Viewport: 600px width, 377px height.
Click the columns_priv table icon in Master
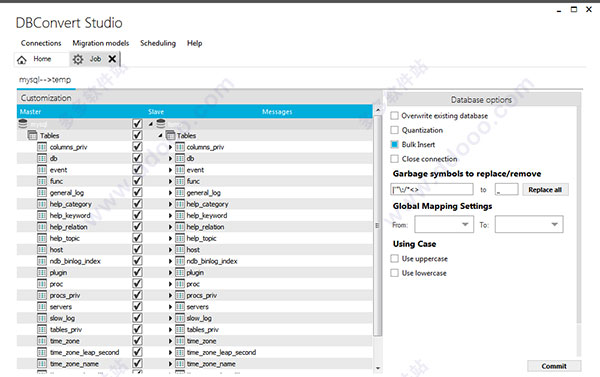42,147
